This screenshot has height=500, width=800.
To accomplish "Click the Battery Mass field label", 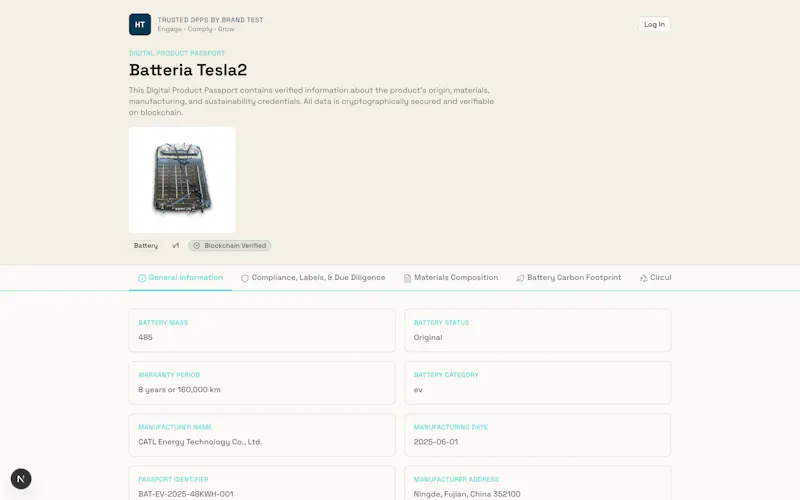I will click(x=163, y=323).
